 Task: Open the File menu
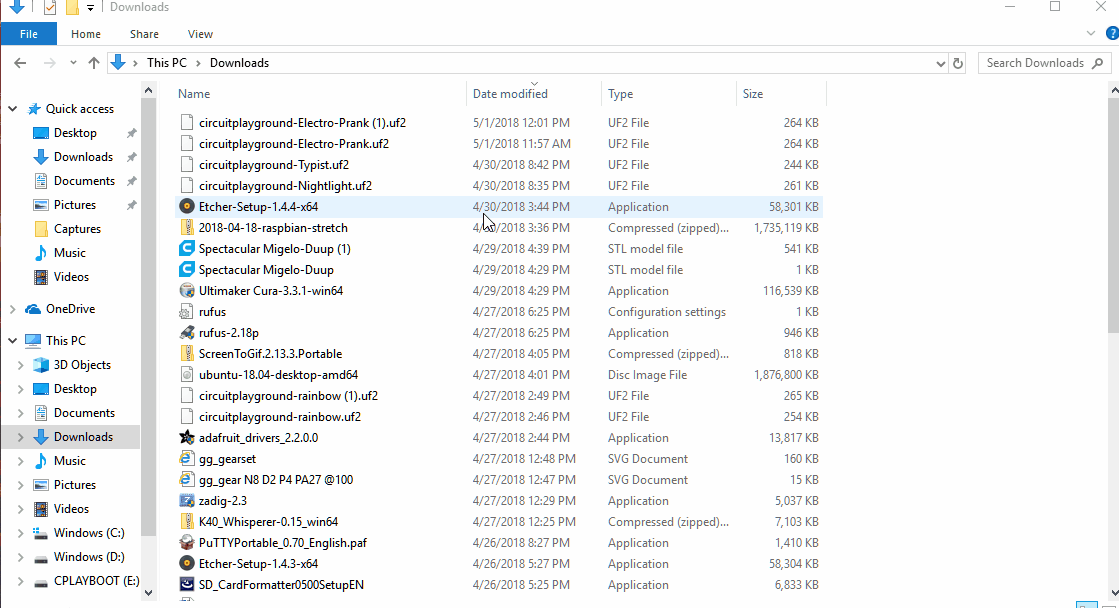[29, 34]
